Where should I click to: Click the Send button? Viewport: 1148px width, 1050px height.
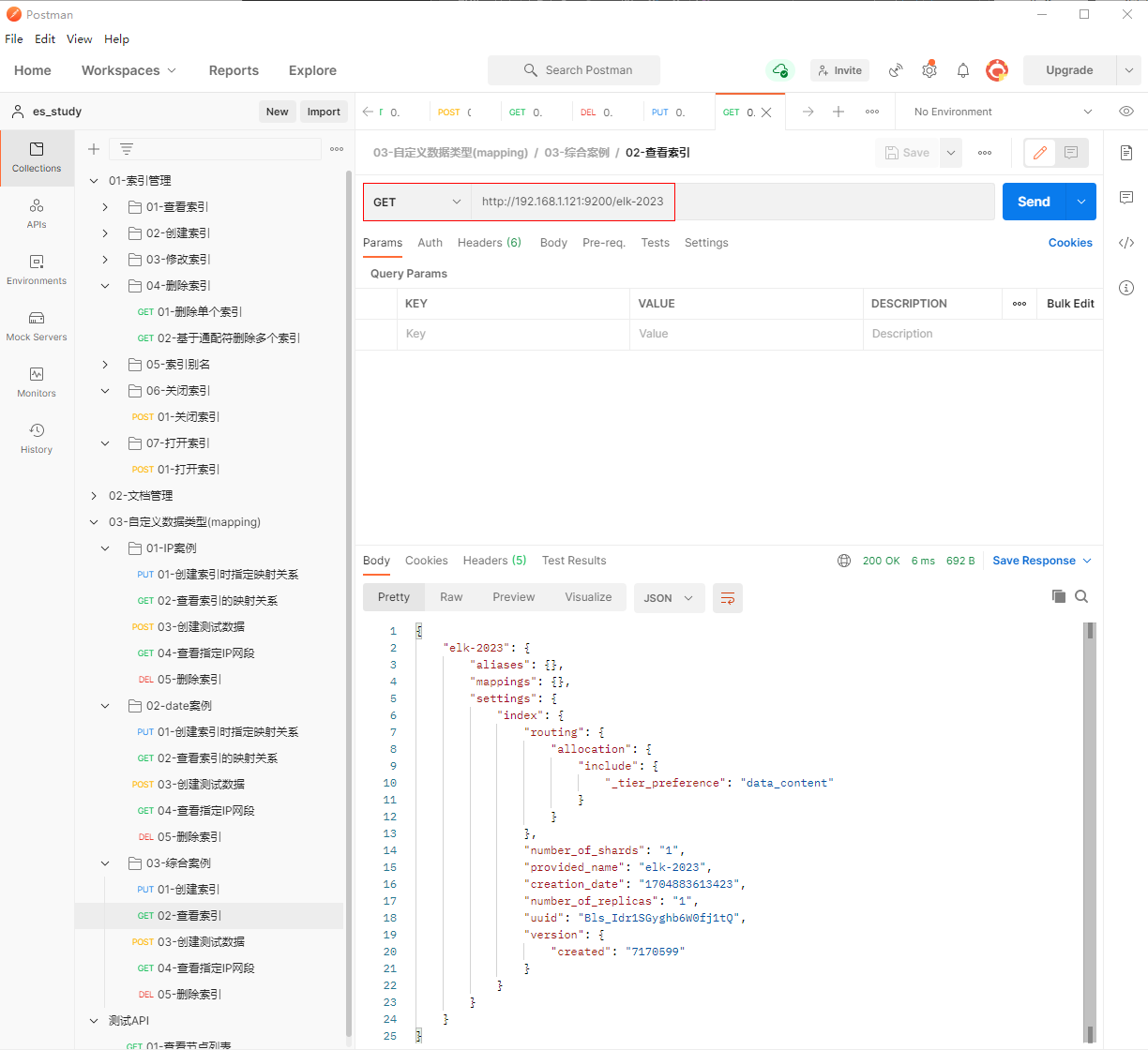point(1034,202)
